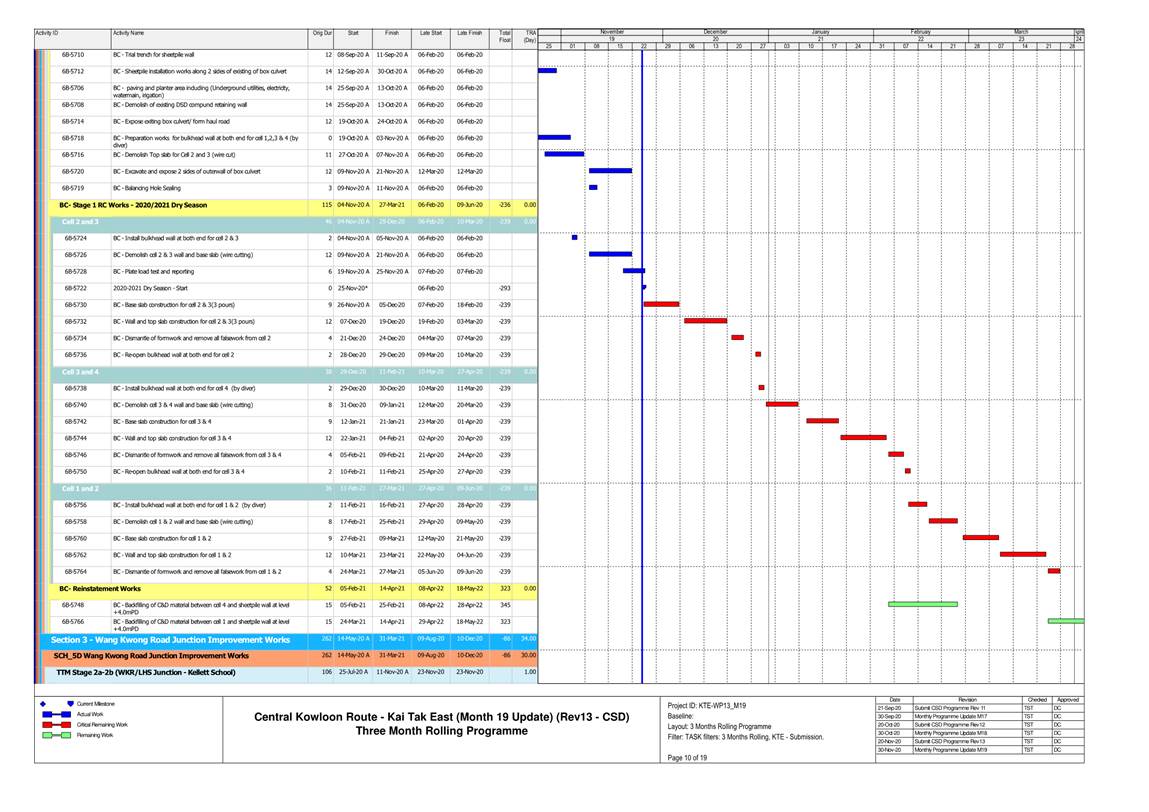Click the green Remaining Work legend bar
The height and width of the screenshot is (812, 1149).
56,735
